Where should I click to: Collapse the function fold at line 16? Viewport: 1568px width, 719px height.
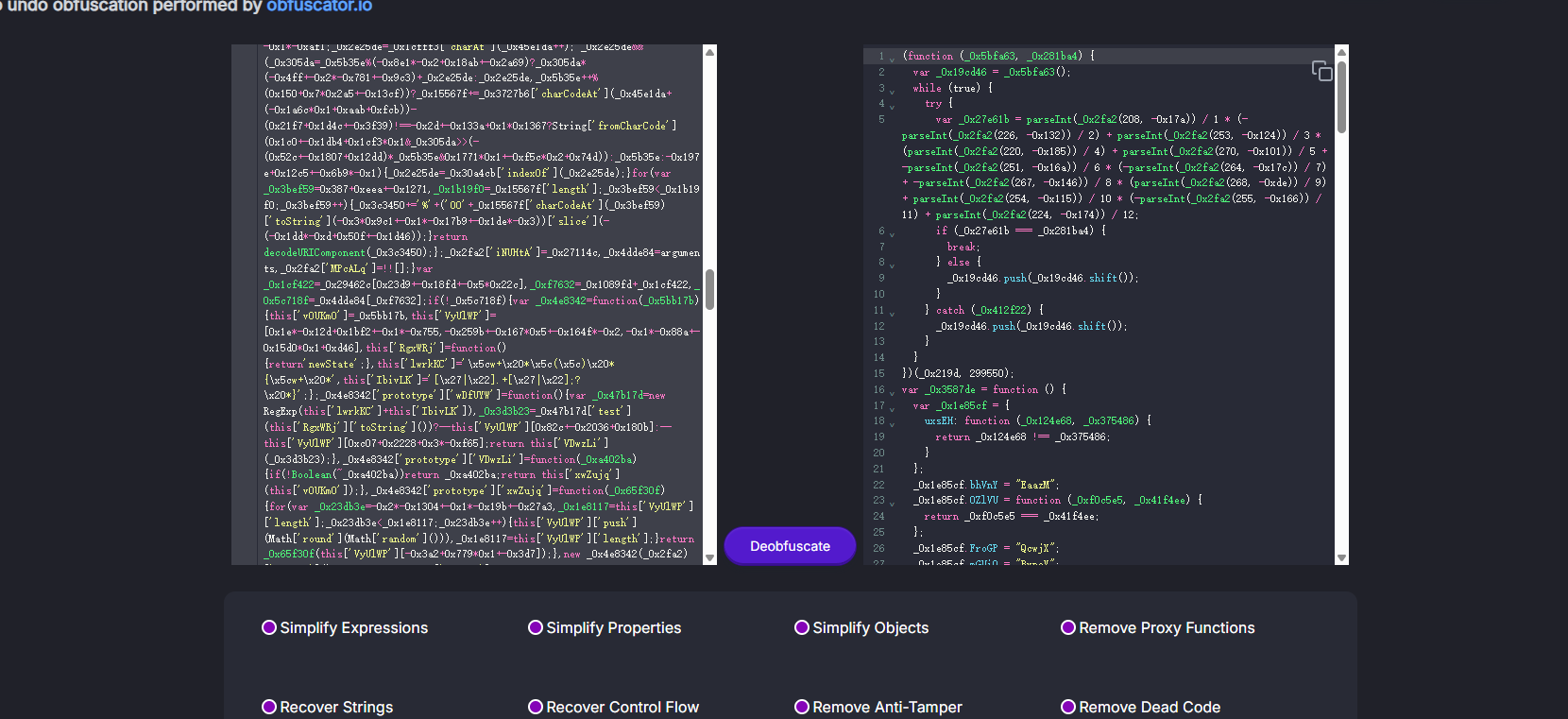tap(893, 391)
